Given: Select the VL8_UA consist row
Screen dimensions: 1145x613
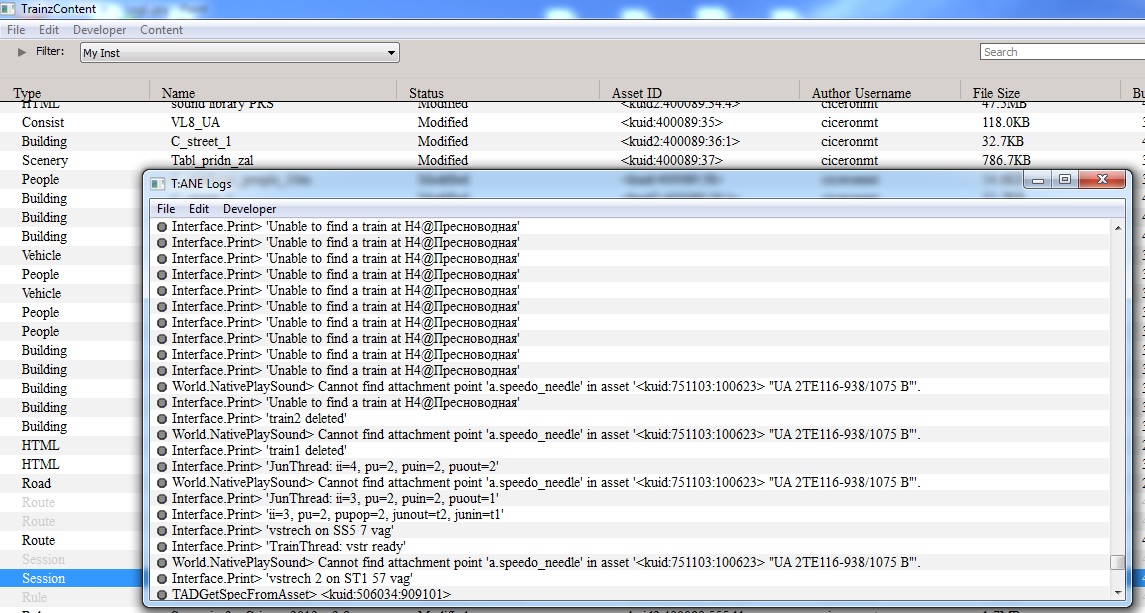Looking at the screenshot, I should (x=572, y=122).
